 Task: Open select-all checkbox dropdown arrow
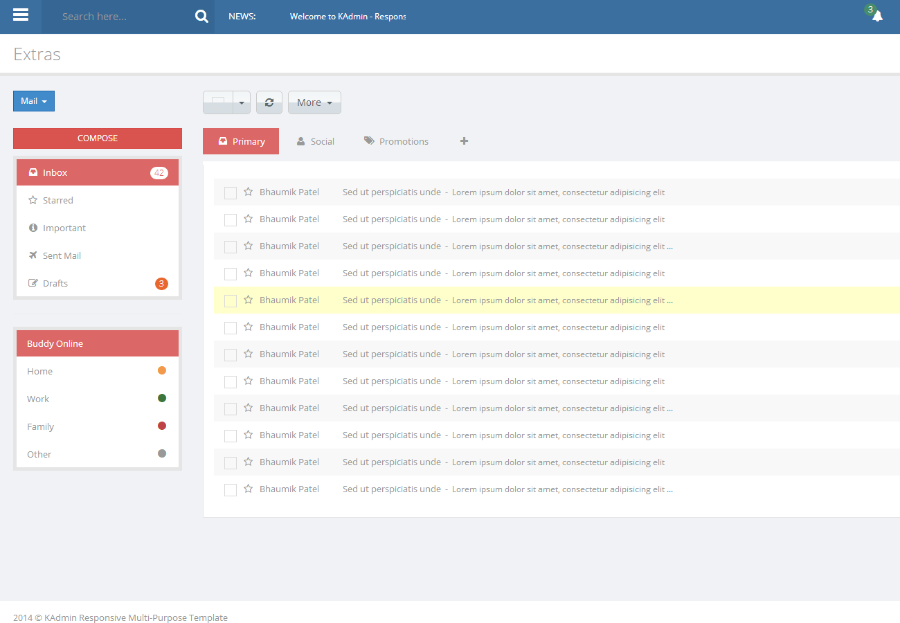click(x=242, y=103)
